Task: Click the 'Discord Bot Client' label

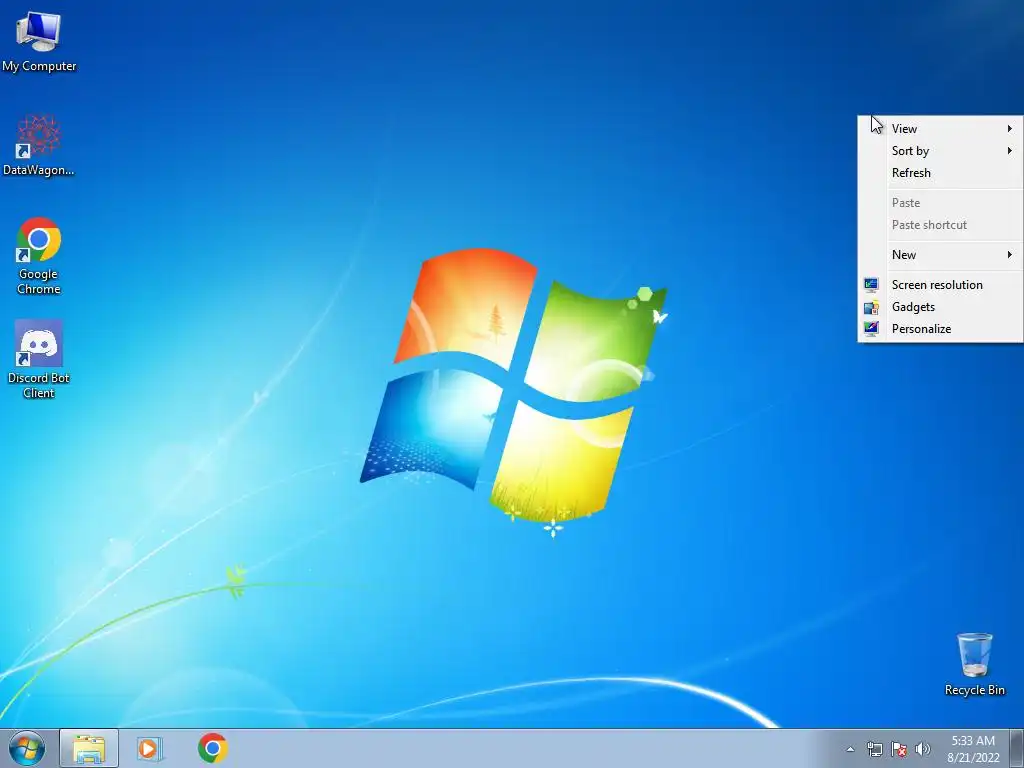Action: pos(39,385)
